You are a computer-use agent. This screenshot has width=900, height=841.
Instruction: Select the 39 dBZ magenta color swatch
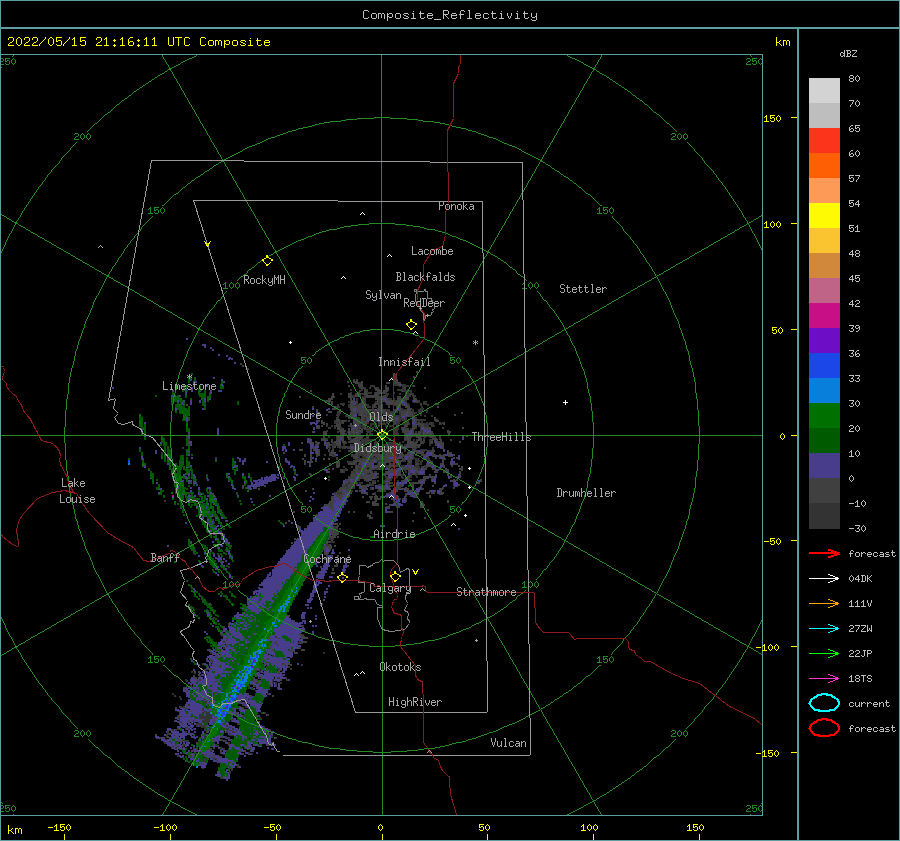[824, 316]
